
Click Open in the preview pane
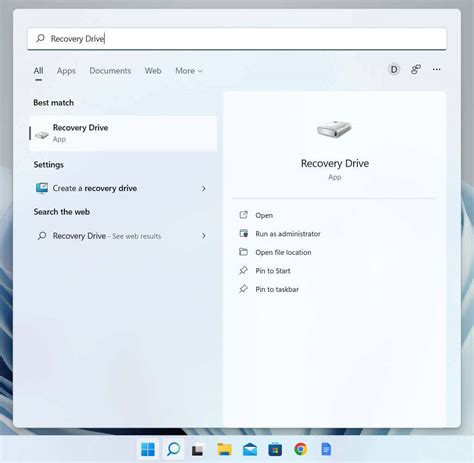(x=264, y=215)
